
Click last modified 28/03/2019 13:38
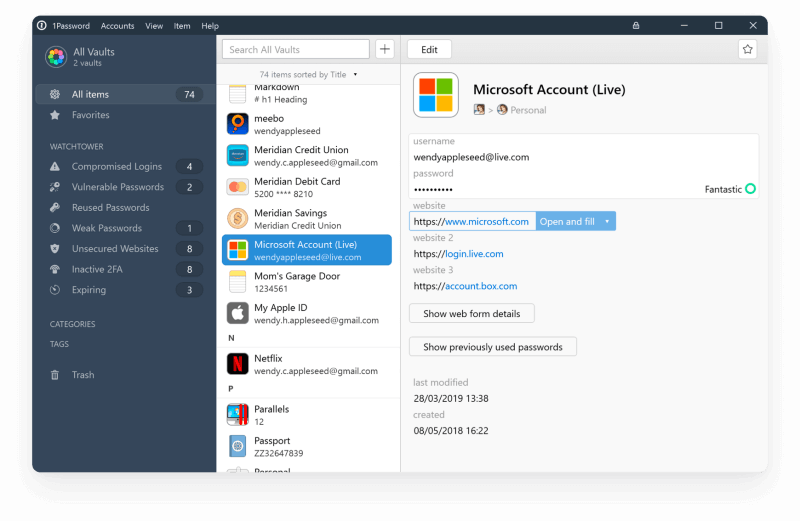(451, 399)
